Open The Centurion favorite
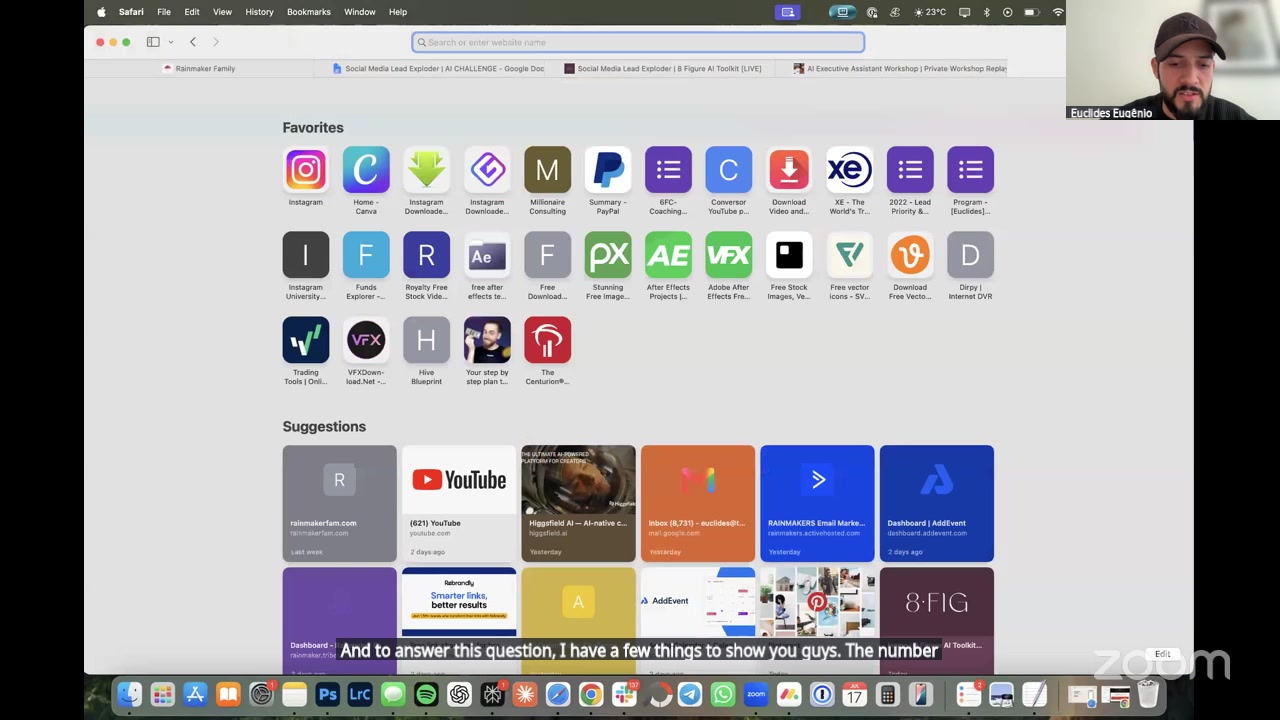The width and height of the screenshot is (1280, 720). click(x=547, y=340)
